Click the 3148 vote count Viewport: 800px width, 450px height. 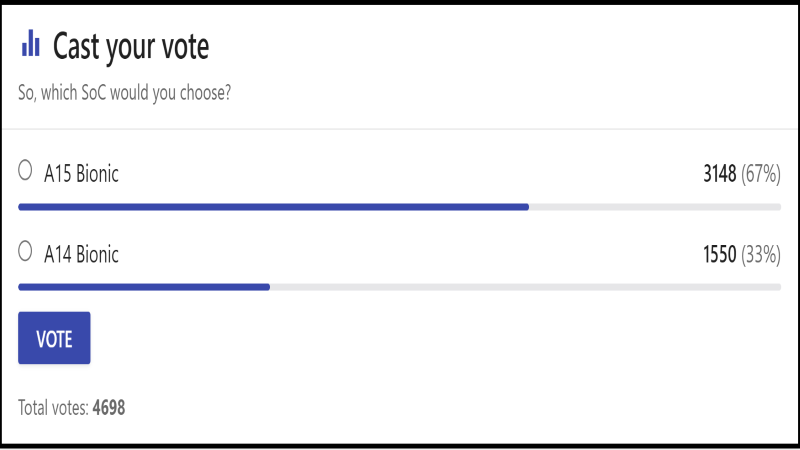point(719,174)
